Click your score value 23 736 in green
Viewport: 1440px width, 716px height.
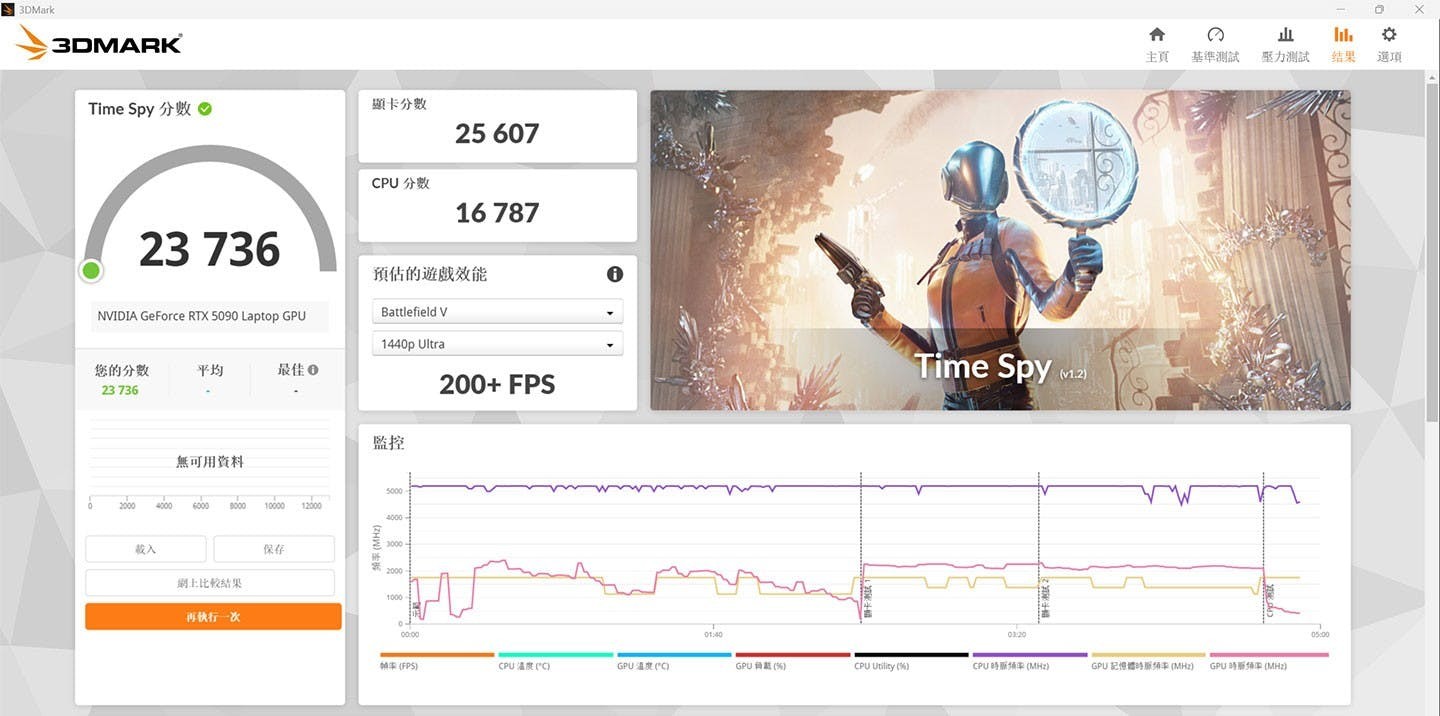pos(120,390)
